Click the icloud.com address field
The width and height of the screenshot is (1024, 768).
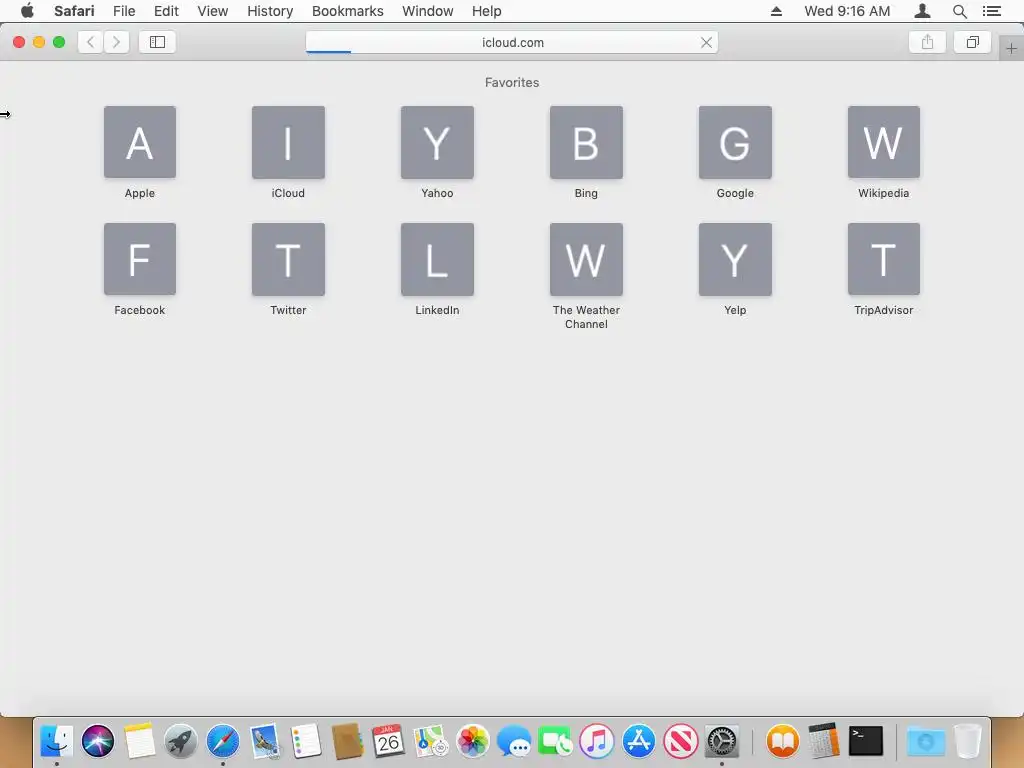511,42
